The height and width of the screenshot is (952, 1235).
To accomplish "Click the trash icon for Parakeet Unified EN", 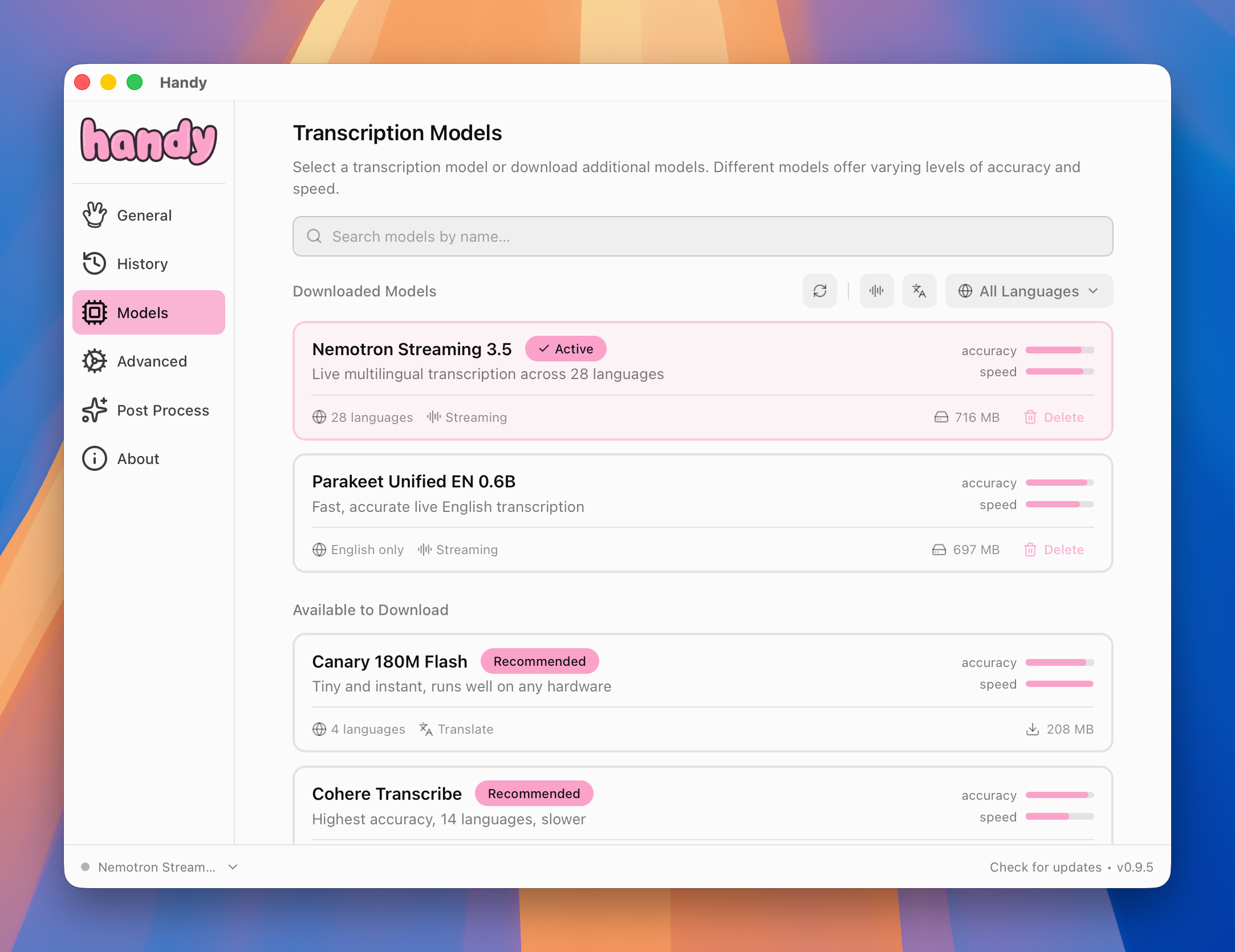I will pos(1030,550).
